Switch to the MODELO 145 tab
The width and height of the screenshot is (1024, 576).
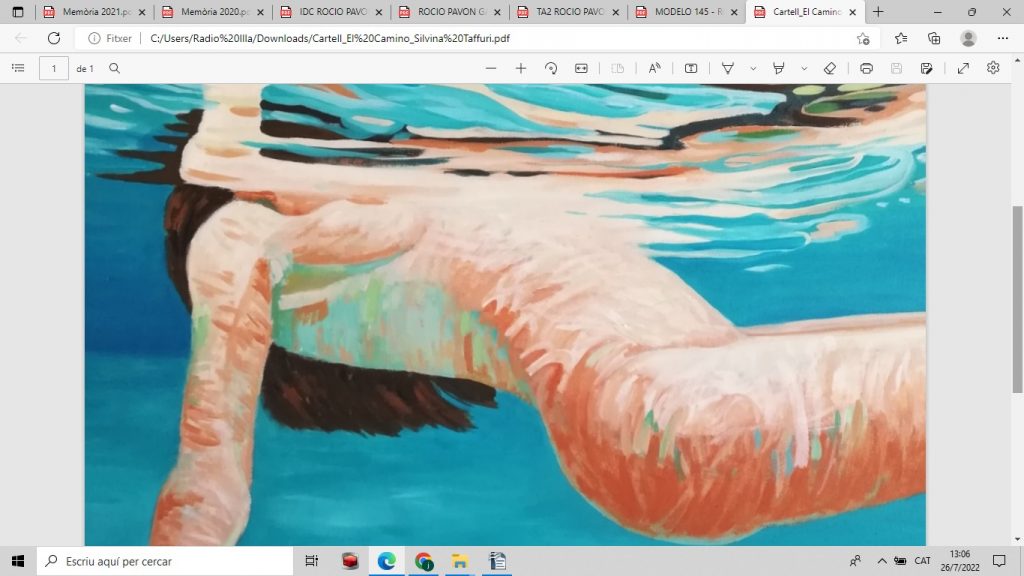(x=688, y=12)
